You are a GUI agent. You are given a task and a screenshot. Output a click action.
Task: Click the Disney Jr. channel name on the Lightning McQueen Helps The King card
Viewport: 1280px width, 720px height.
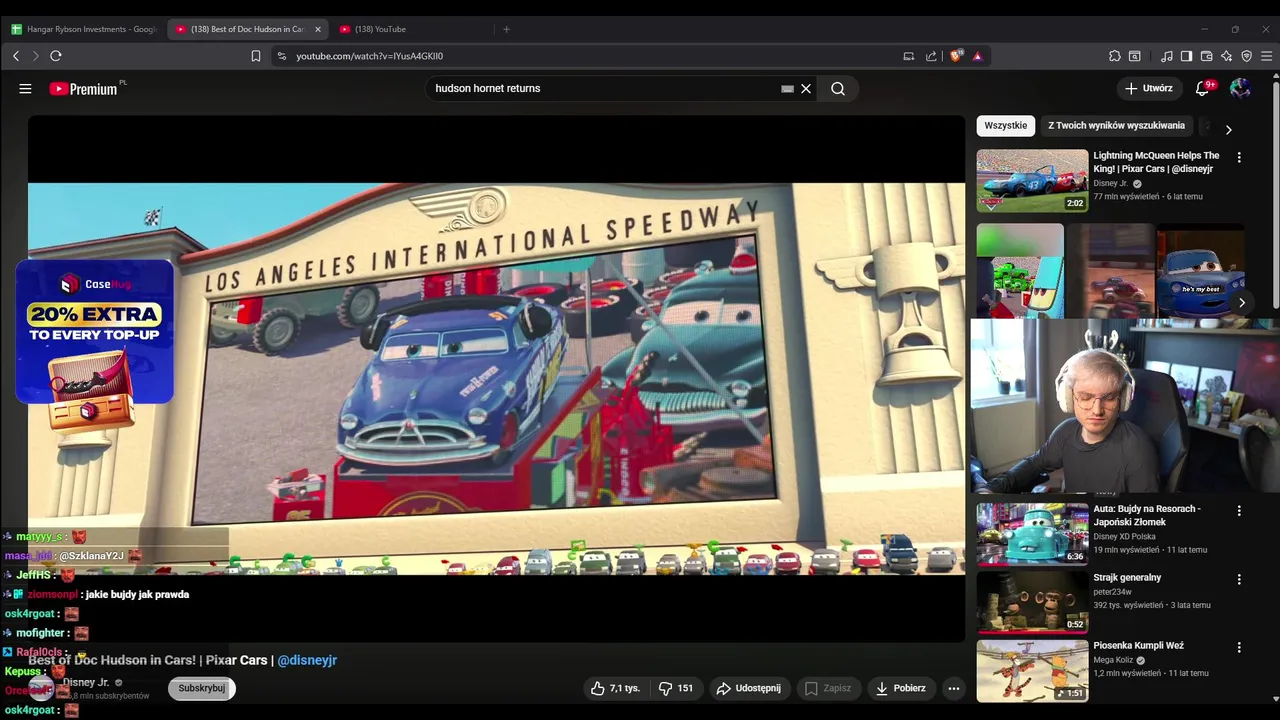coord(1110,184)
